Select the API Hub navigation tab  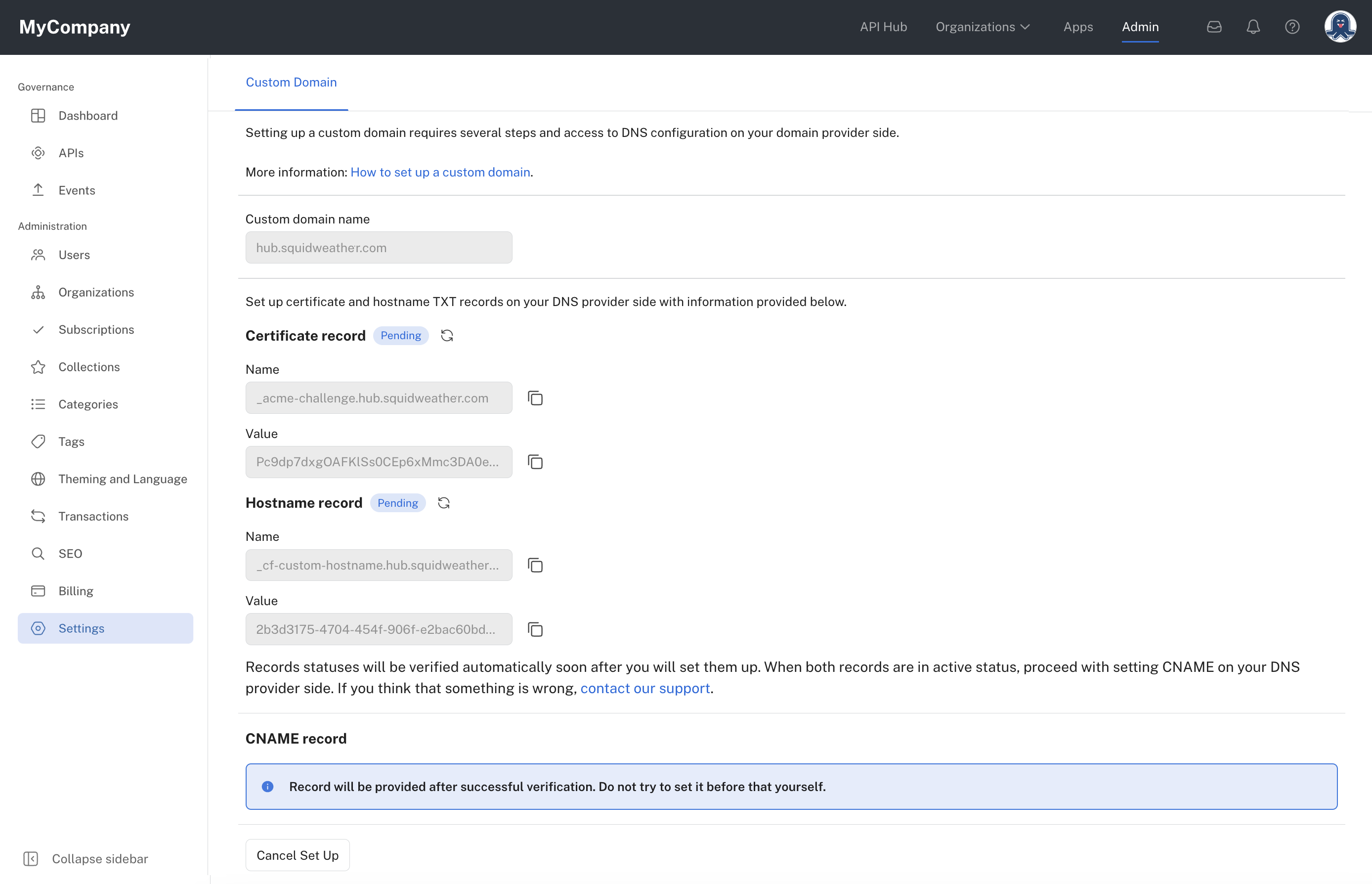(x=884, y=27)
